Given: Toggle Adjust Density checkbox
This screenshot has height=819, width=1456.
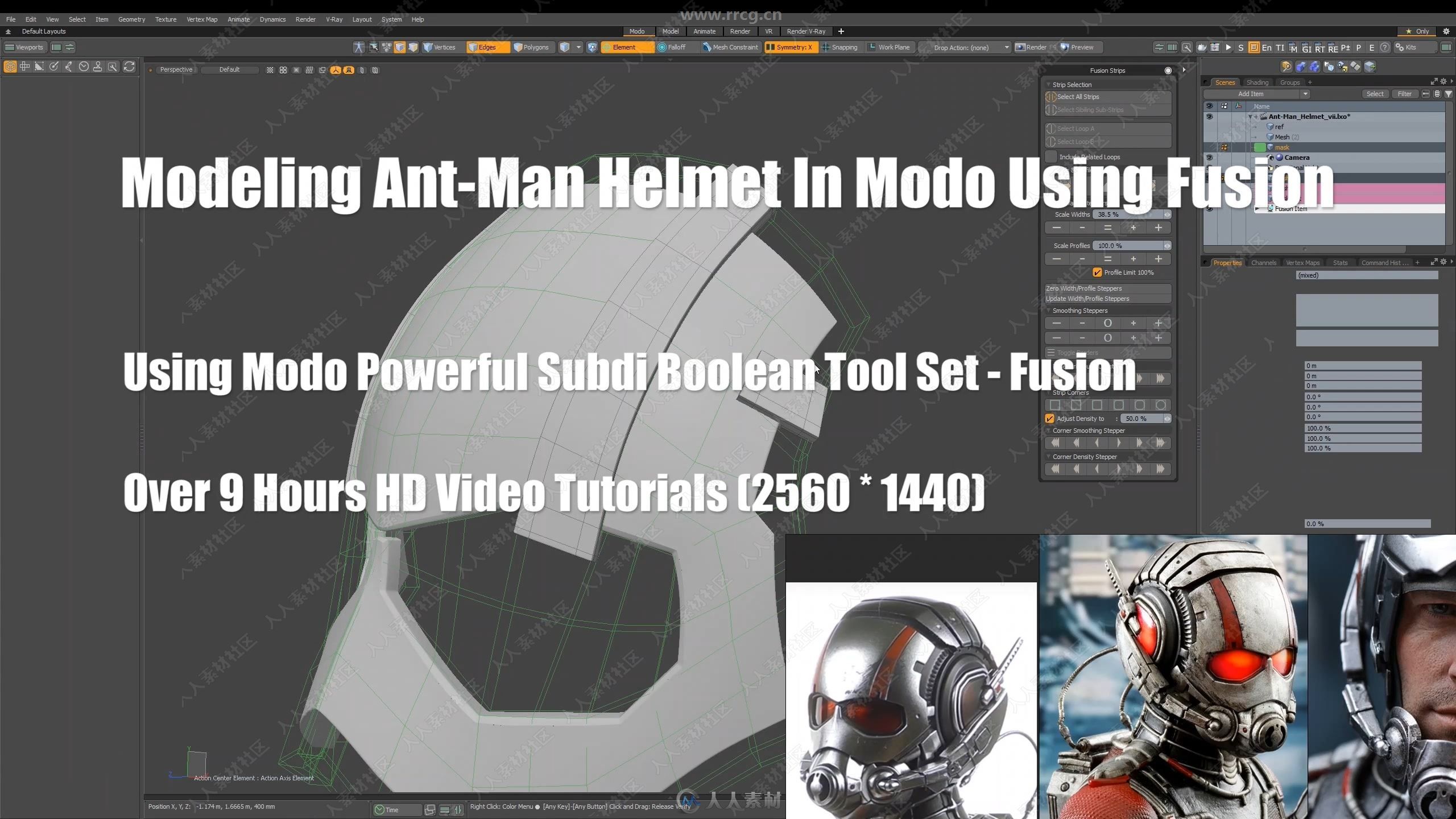Looking at the screenshot, I should click(x=1049, y=418).
